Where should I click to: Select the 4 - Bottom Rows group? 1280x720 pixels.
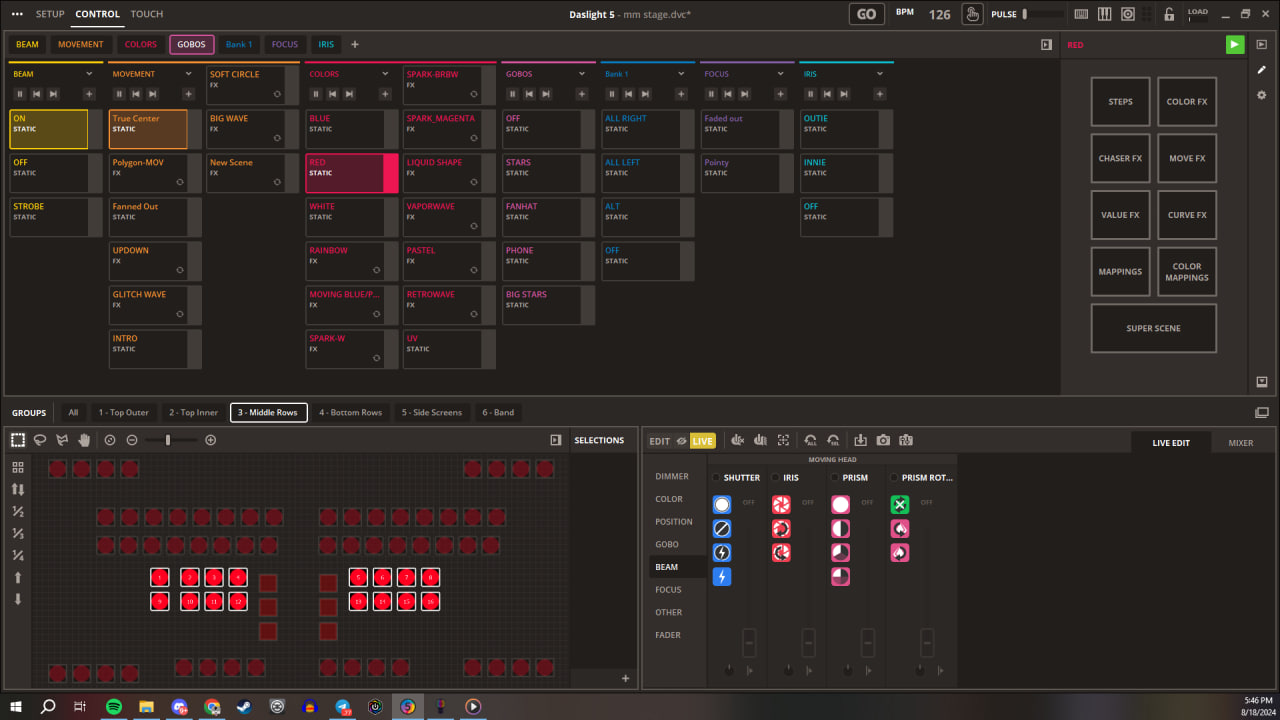(x=351, y=412)
